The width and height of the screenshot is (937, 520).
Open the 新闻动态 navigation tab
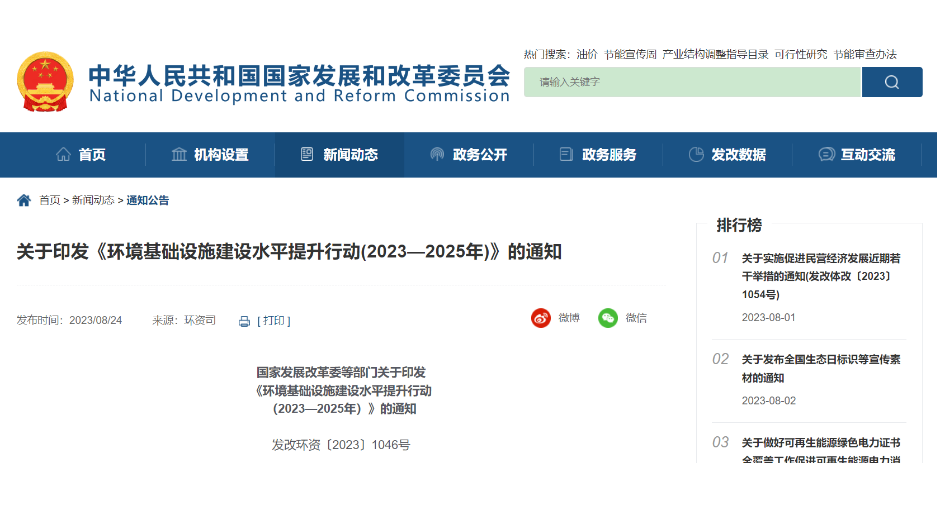coord(340,155)
